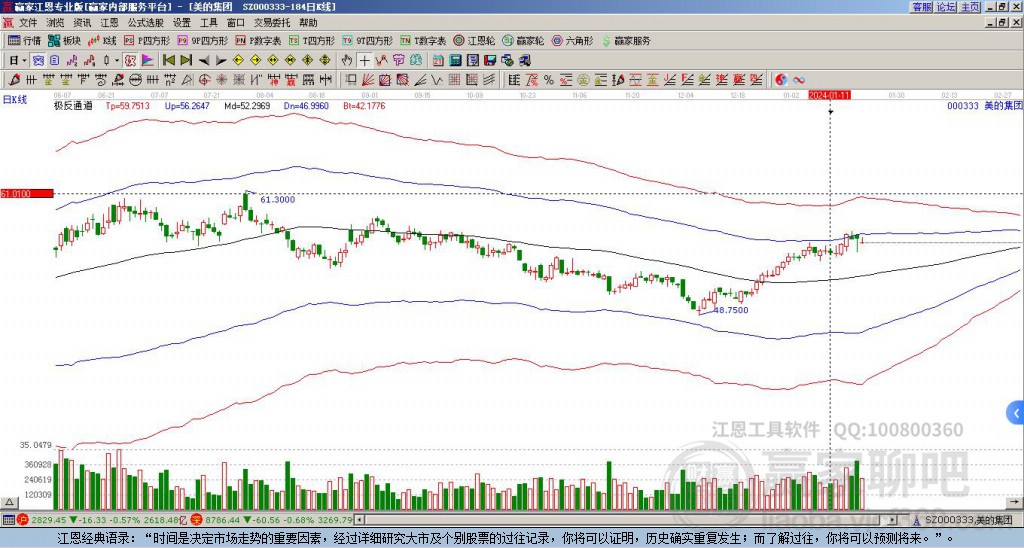Screen dimensions: 1024x548
Task: Click the 2829.45 index value in status bar
Action: (x=49, y=520)
